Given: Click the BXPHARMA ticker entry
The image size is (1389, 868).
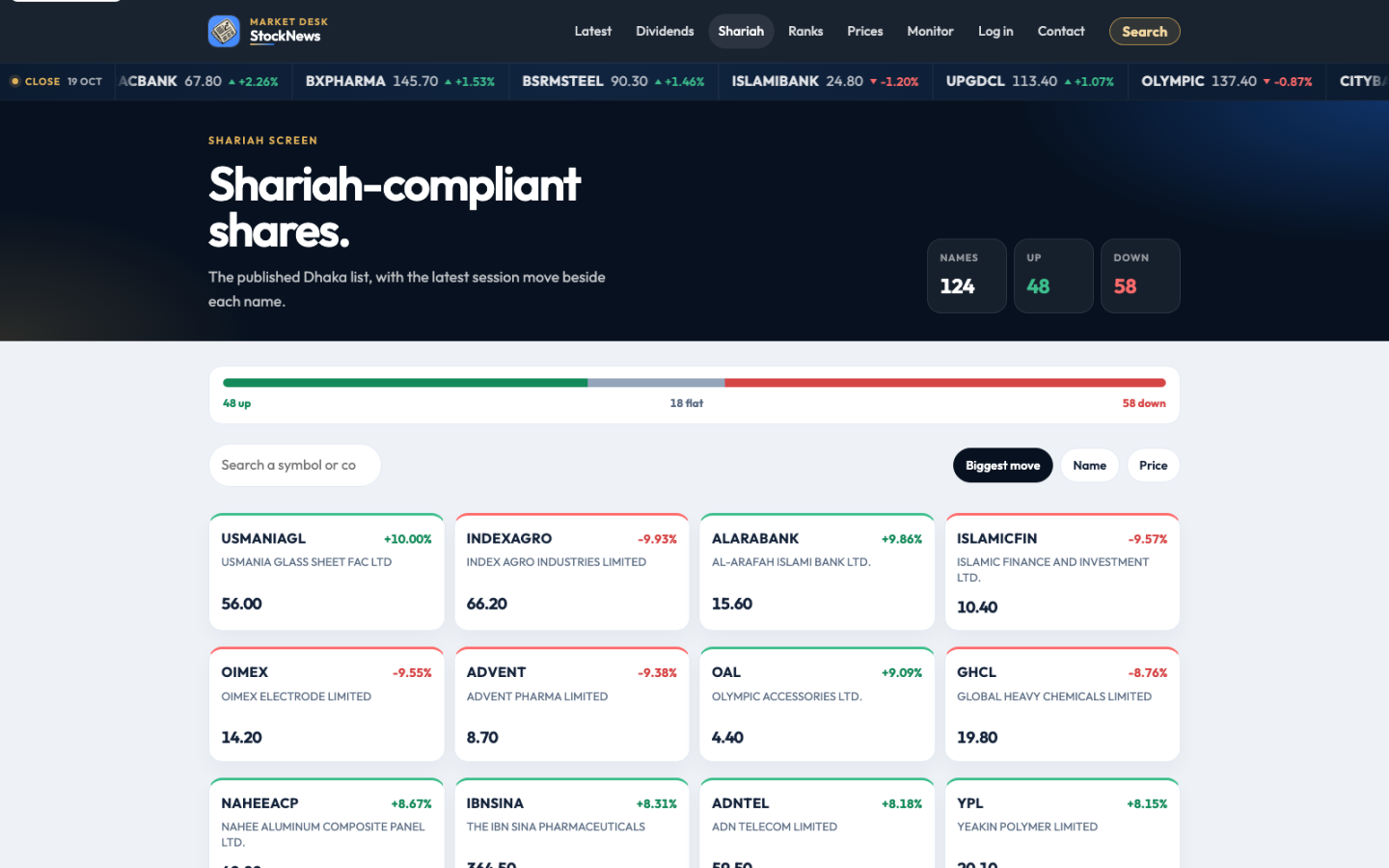Looking at the screenshot, I should (399, 81).
